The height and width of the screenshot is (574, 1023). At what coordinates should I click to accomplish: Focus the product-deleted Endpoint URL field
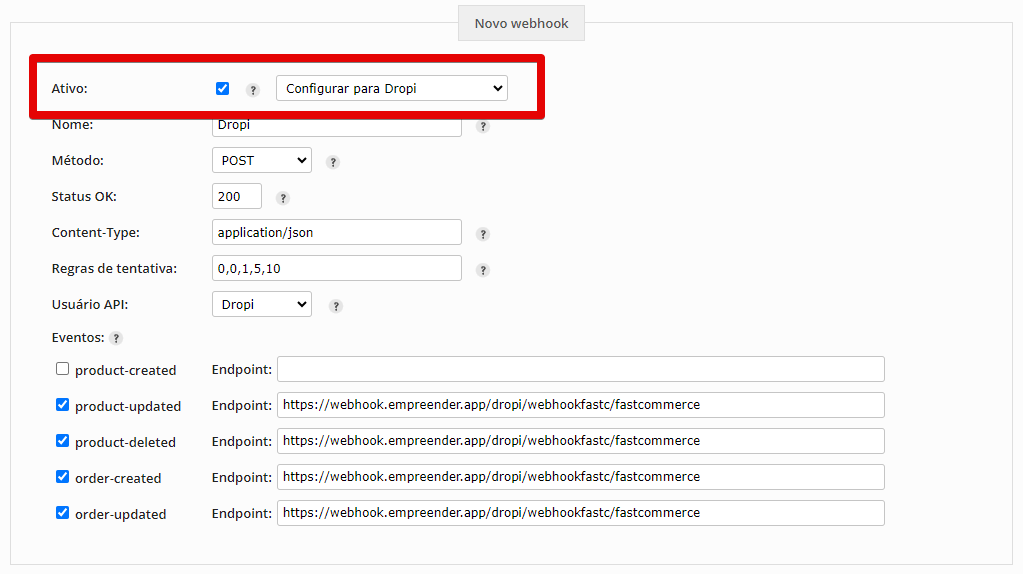point(581,441)
